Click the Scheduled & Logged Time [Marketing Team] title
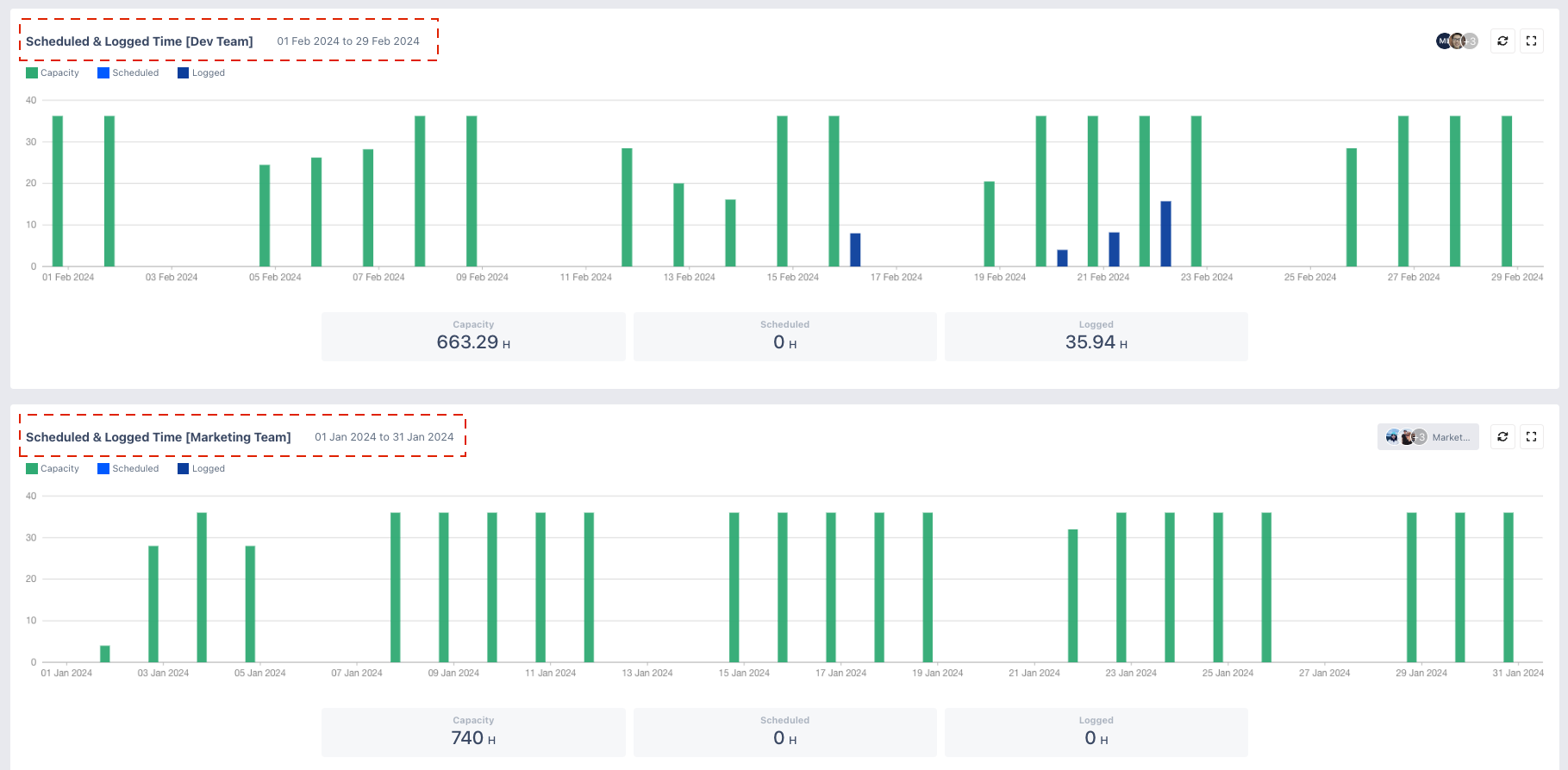Screen dimensions: 1568x770 coord(159,437)
